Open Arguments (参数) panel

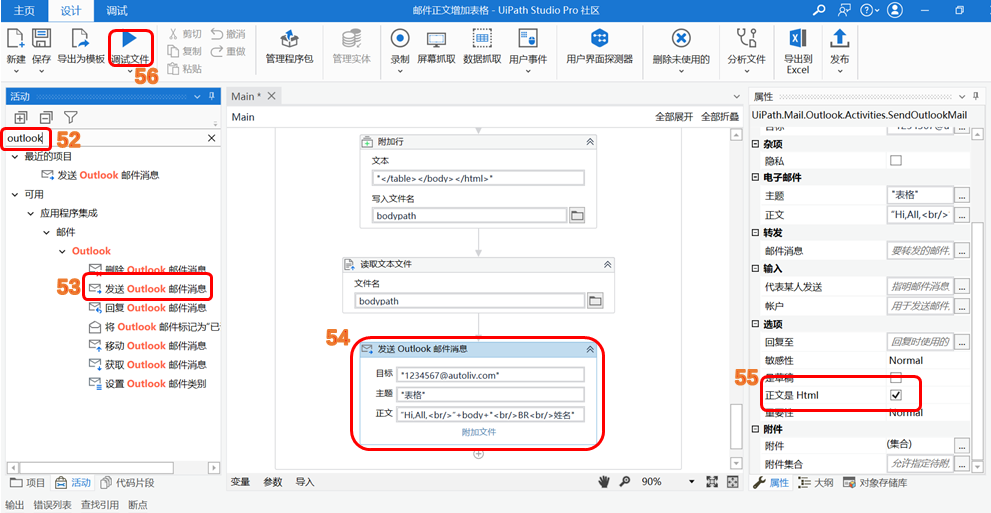click(272, 481)
